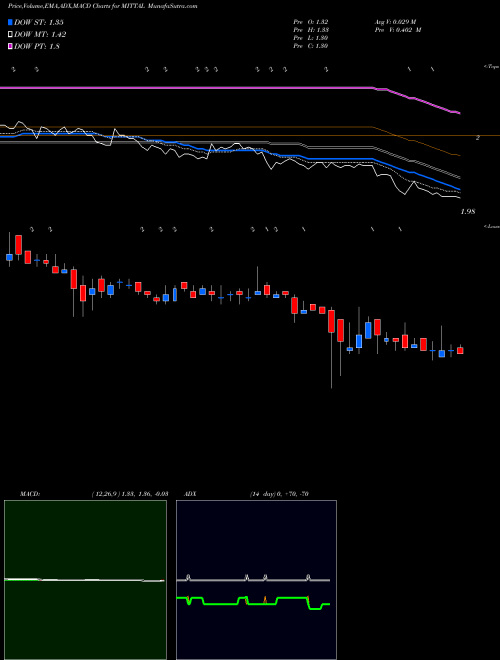The width and height of the screenshot is (500, 660).
Task: Click the MACD (12,26,9) values text
Action: point(130,494)
